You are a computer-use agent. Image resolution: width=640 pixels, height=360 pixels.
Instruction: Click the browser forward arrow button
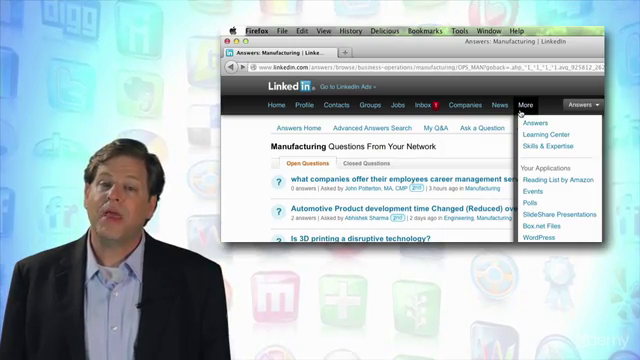pos(242,67)
